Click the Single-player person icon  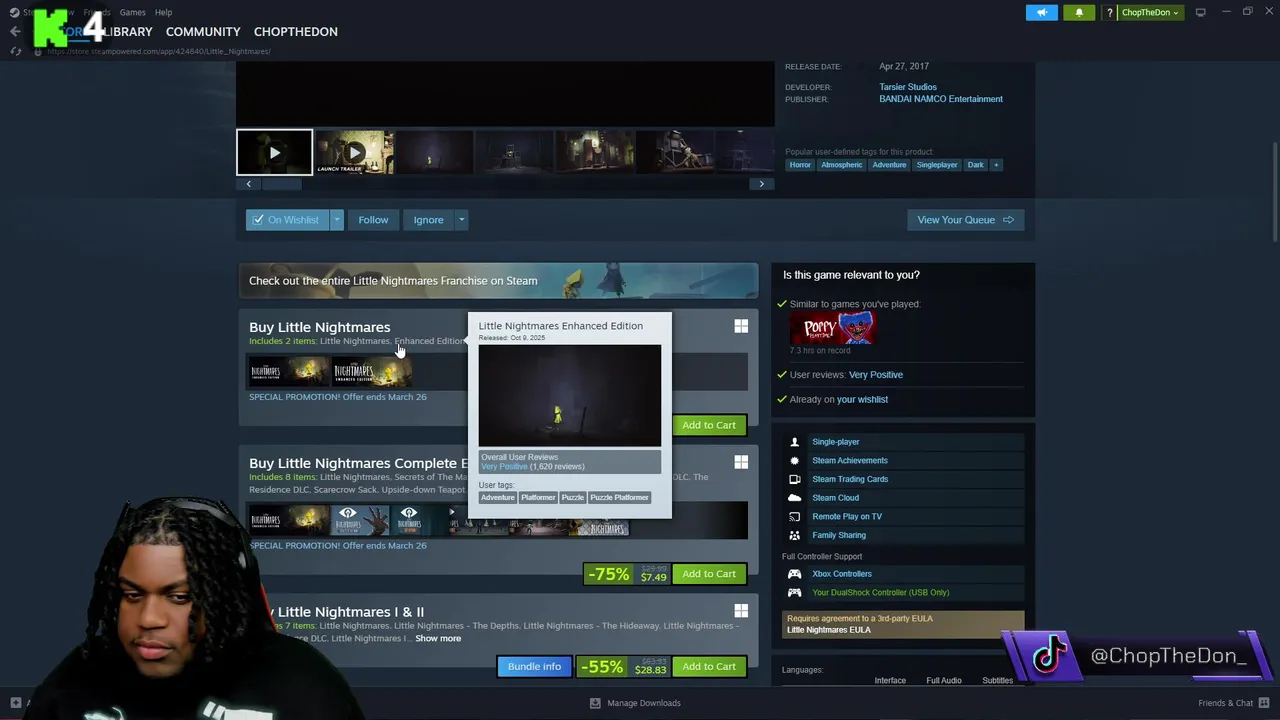(x=795, y=442)
